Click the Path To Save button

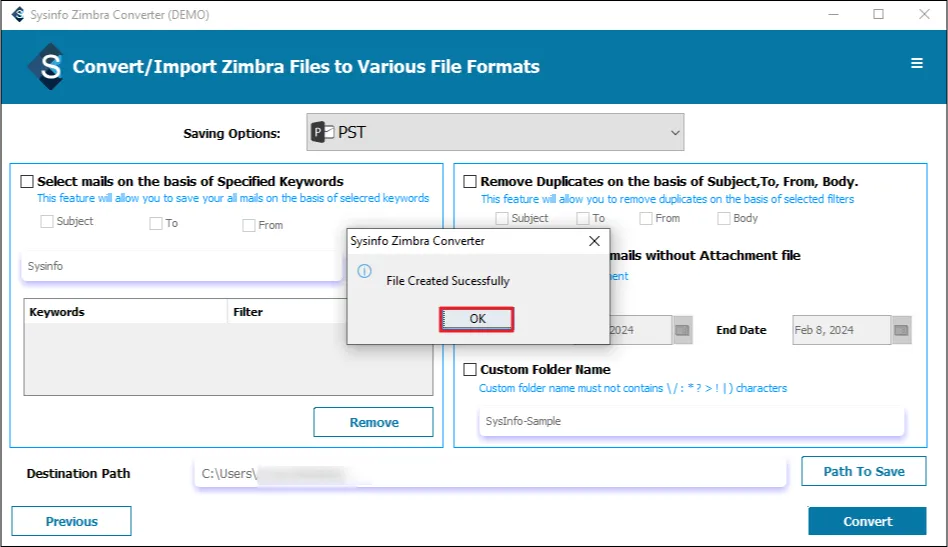point(864,472)
